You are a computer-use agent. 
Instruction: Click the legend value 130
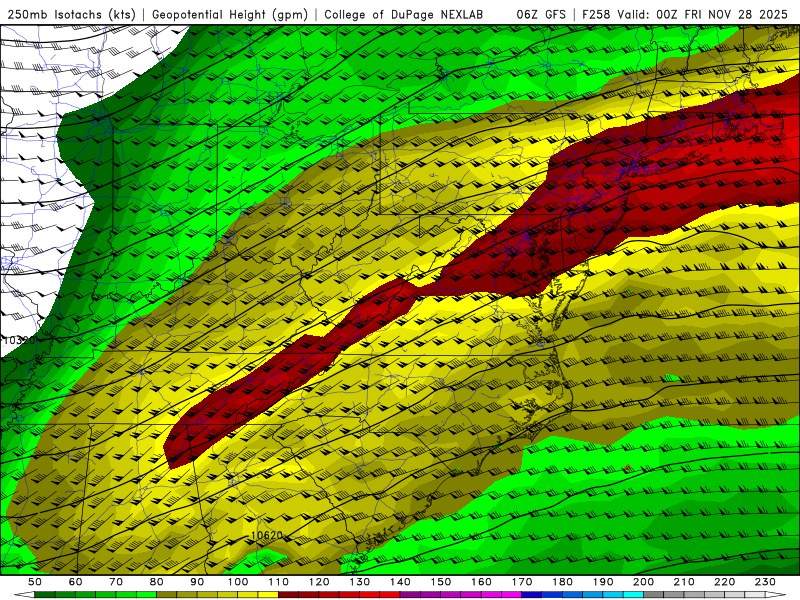[x=359, y=582]
